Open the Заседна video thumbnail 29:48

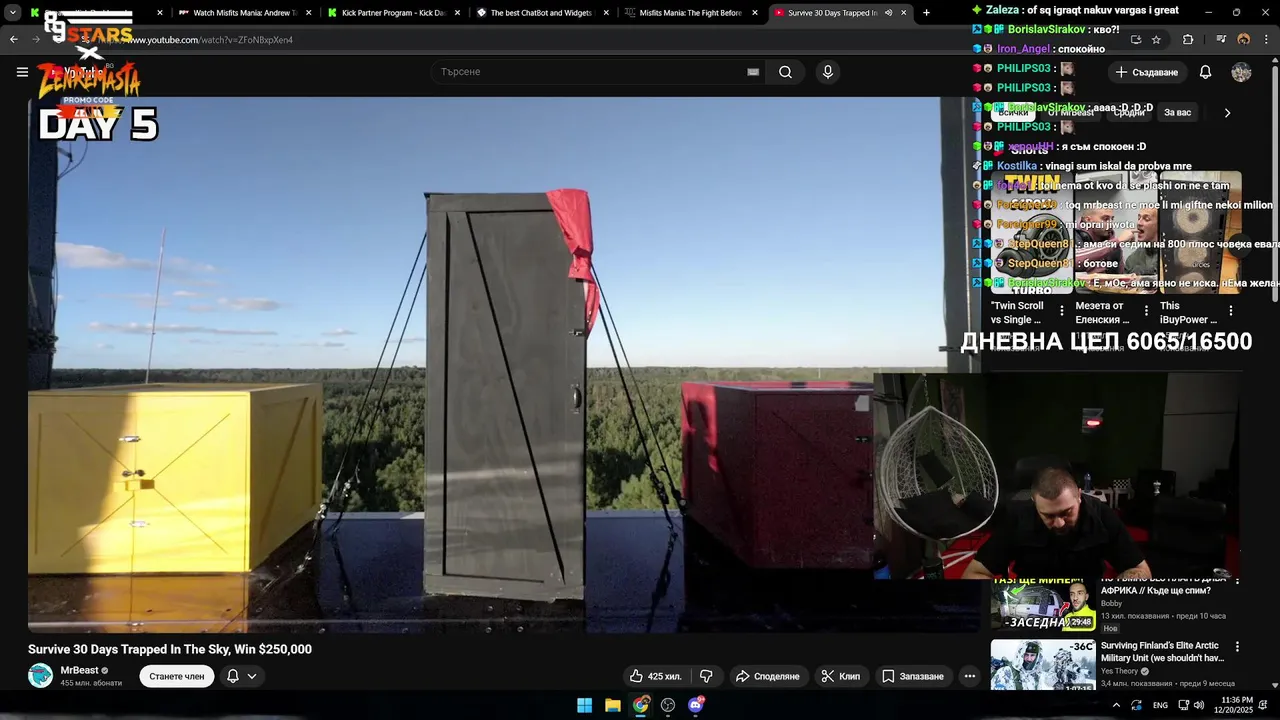pyautogui.click(x=1043, y=605)
